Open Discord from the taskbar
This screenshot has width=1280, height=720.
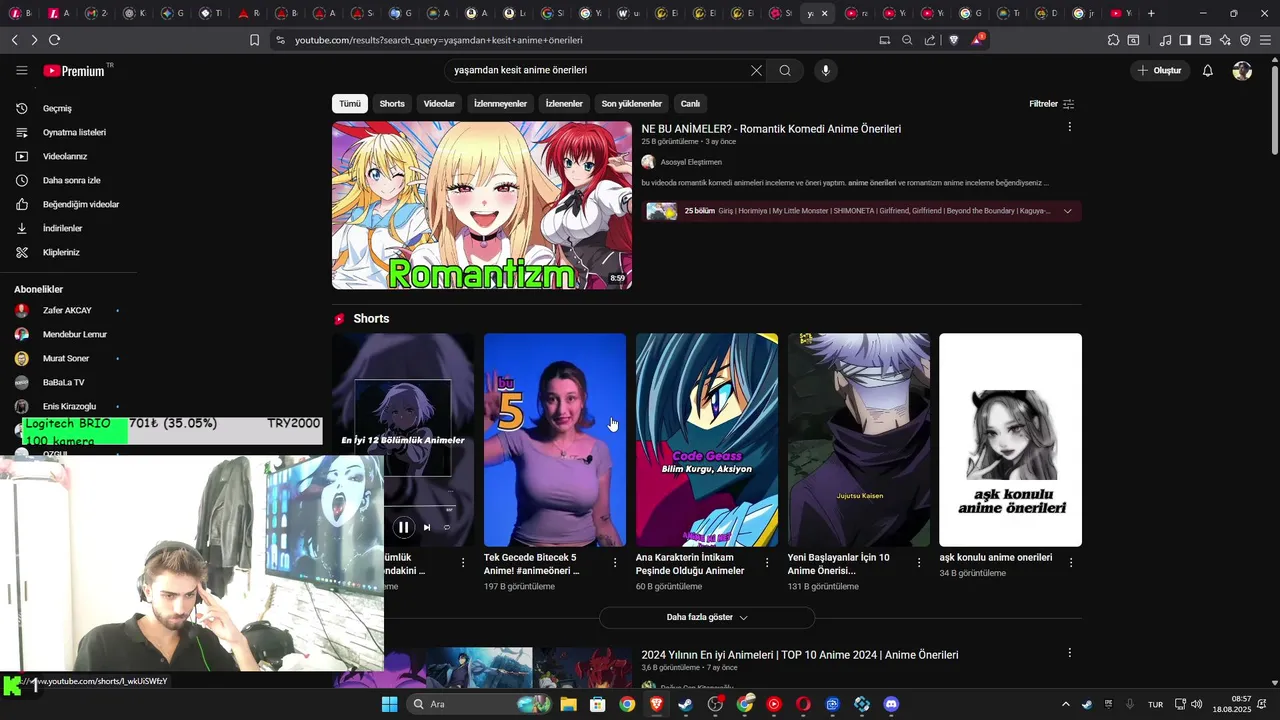(x=891, y=704)
